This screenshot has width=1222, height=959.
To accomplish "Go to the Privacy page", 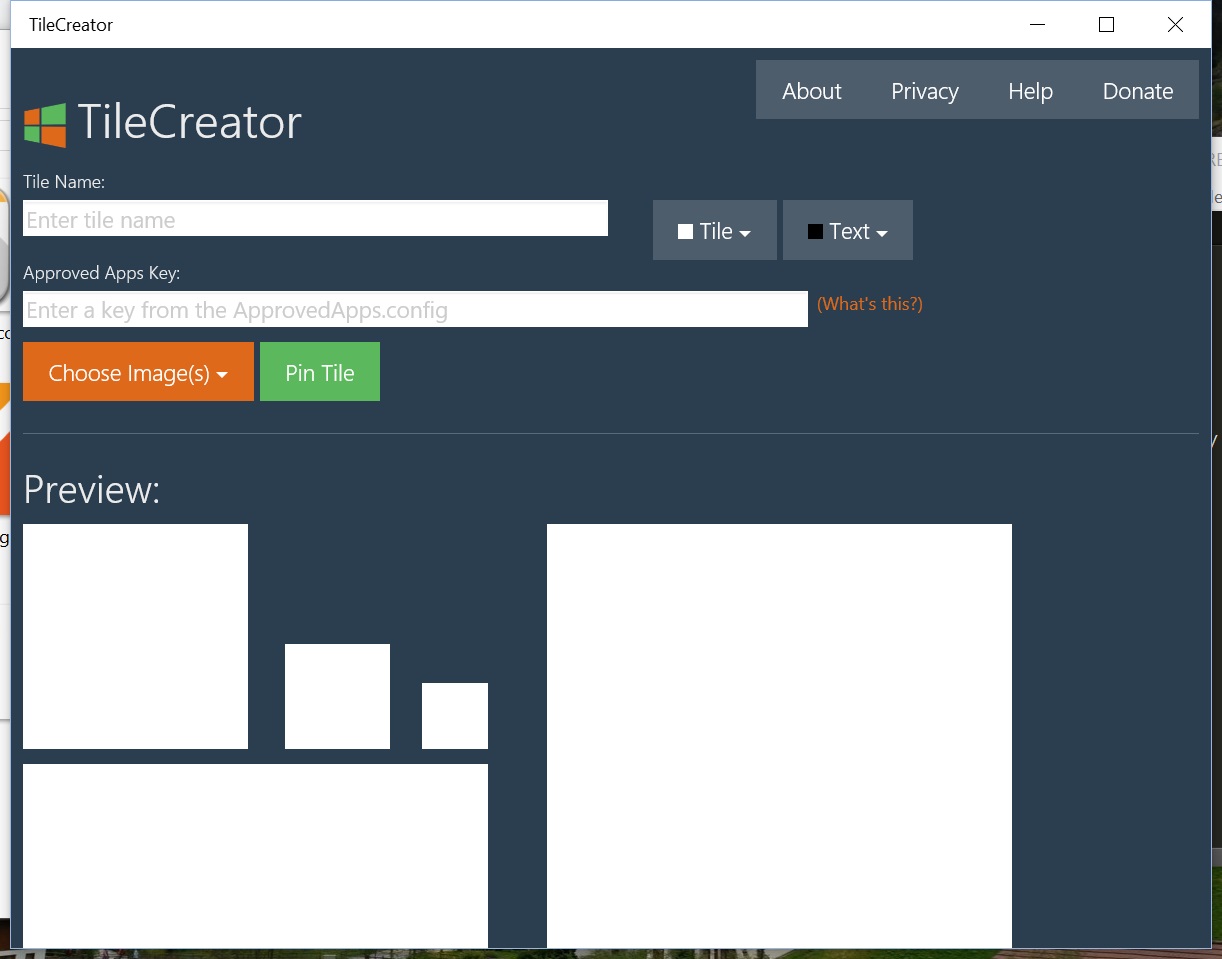I will [924, 91].
